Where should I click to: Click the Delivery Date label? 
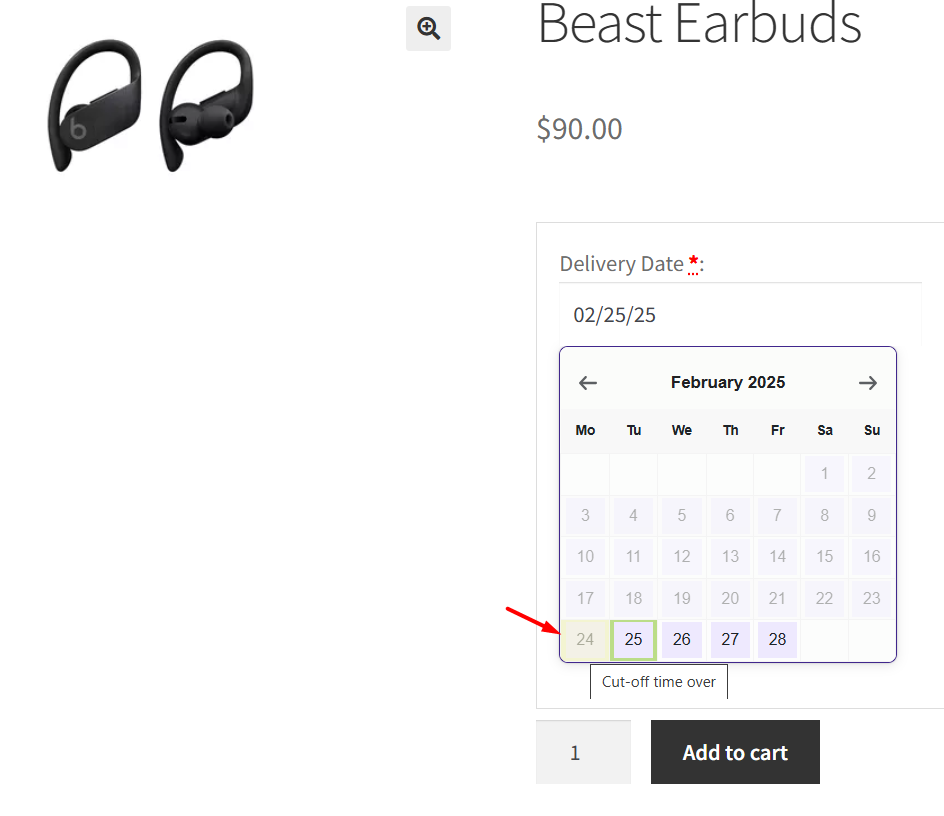(621, 264)
